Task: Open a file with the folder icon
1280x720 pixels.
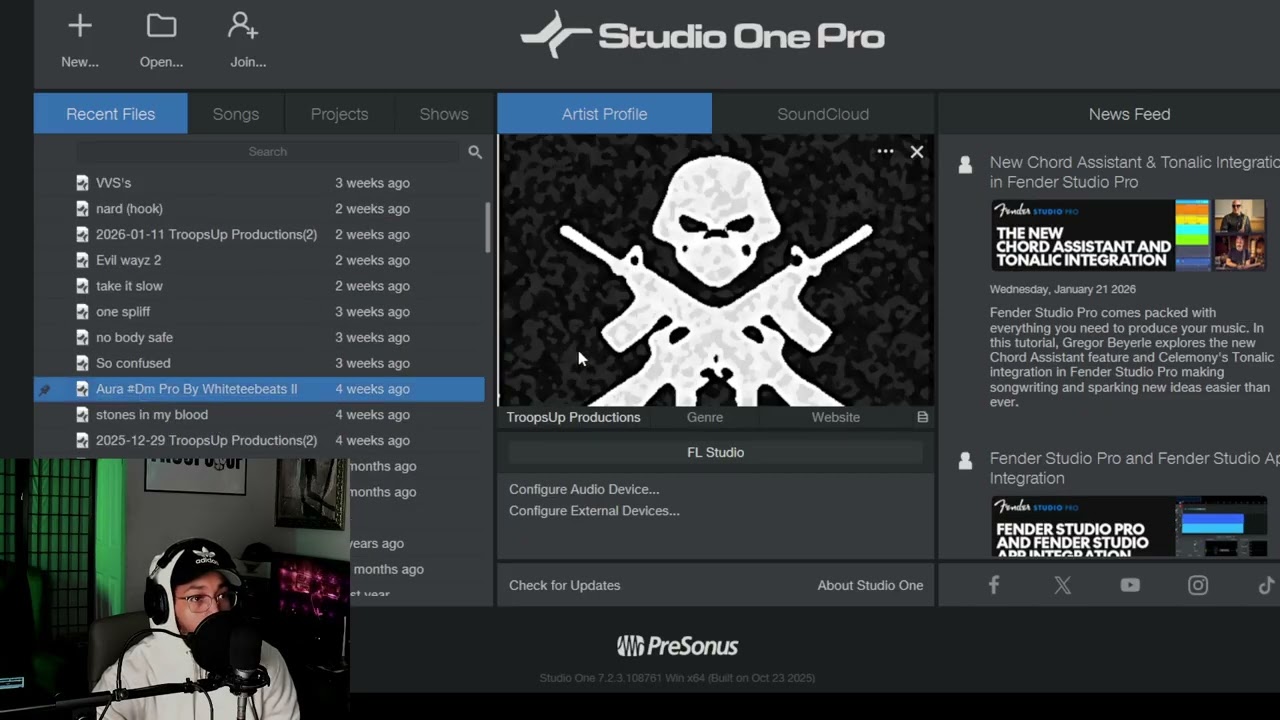Action: [161, 26]
